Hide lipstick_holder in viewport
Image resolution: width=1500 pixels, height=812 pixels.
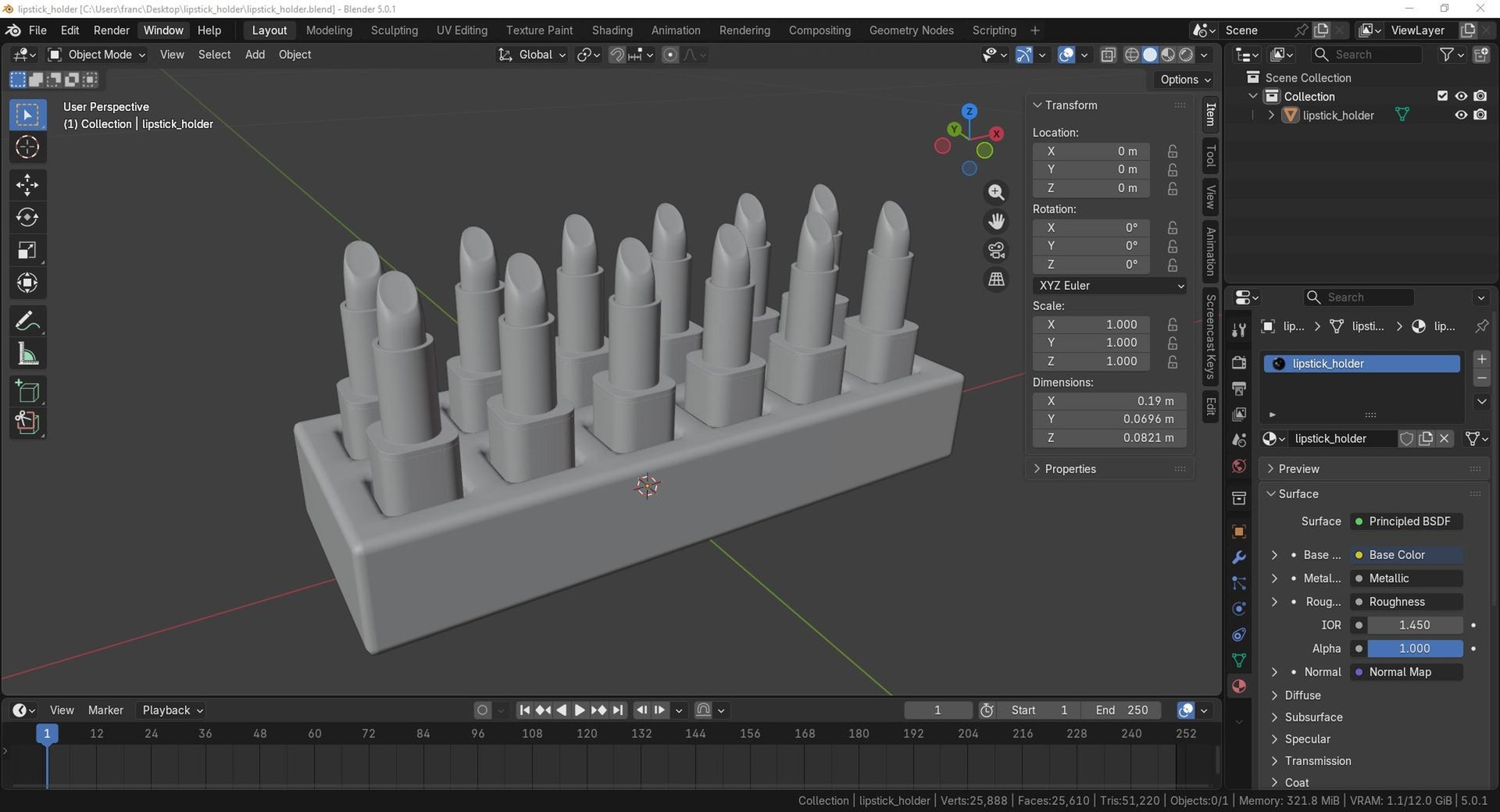(x=1460, y=115)
